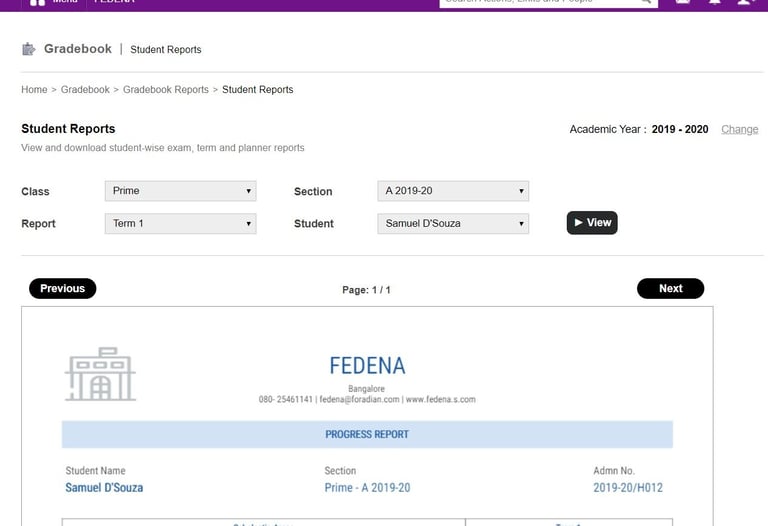Open the user profile icon
This screenshot has width=768, height=526.
click(x=745, y=2)
